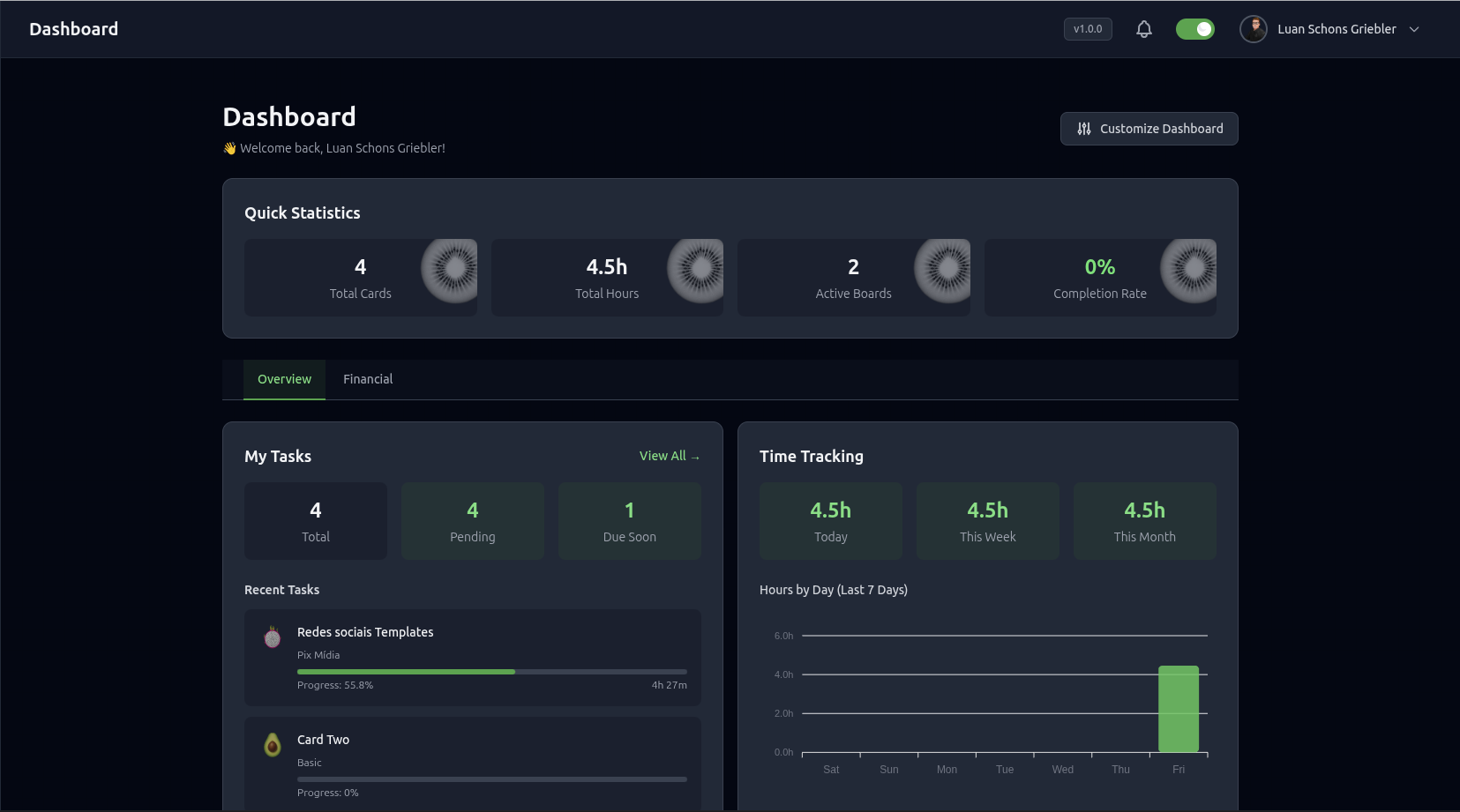Screen dimensions: 1460x812
Task: Switch to the Financial tab
Action: [x=368, y=379]
